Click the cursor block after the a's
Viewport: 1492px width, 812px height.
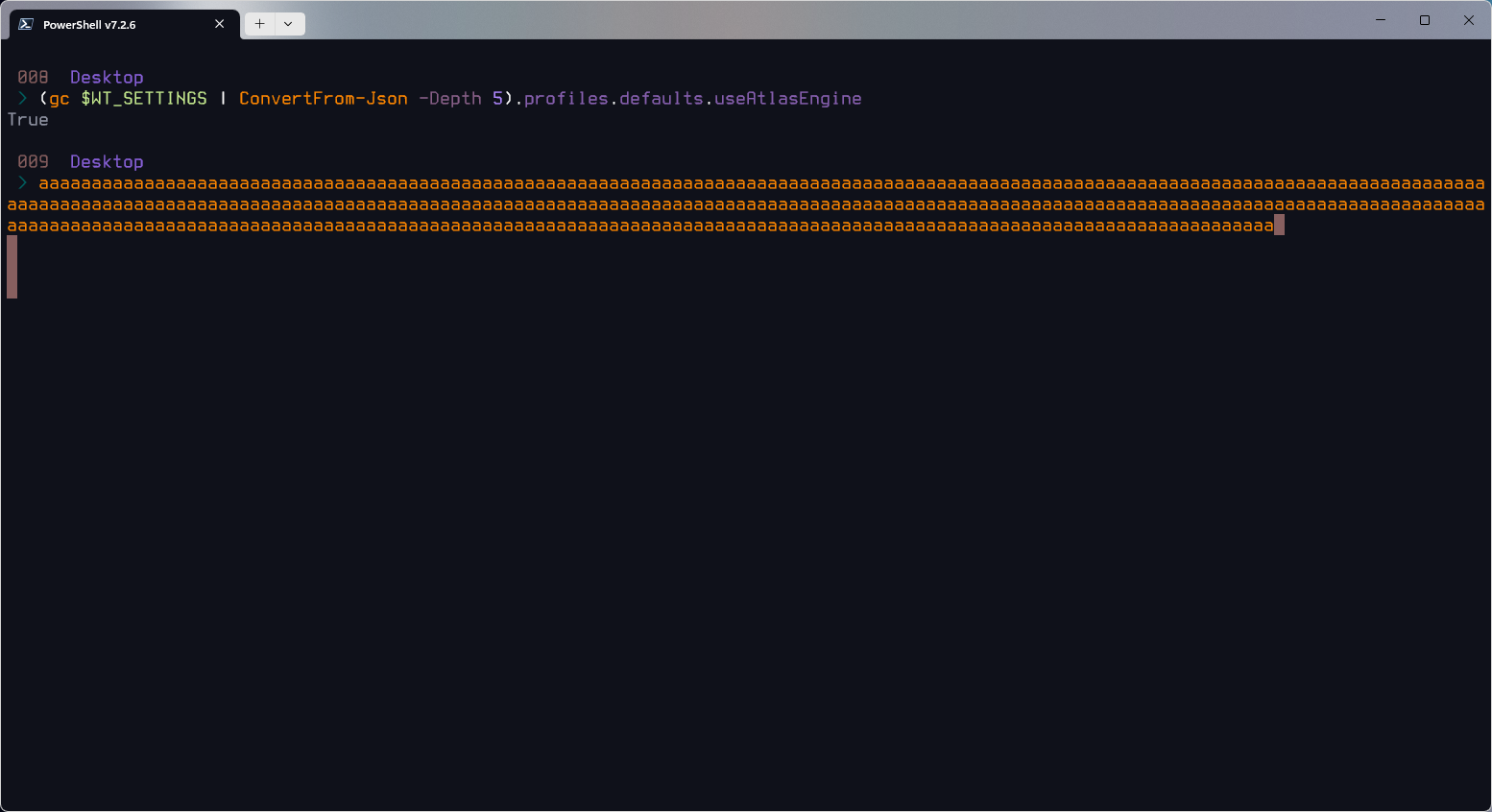point(1279,226)
